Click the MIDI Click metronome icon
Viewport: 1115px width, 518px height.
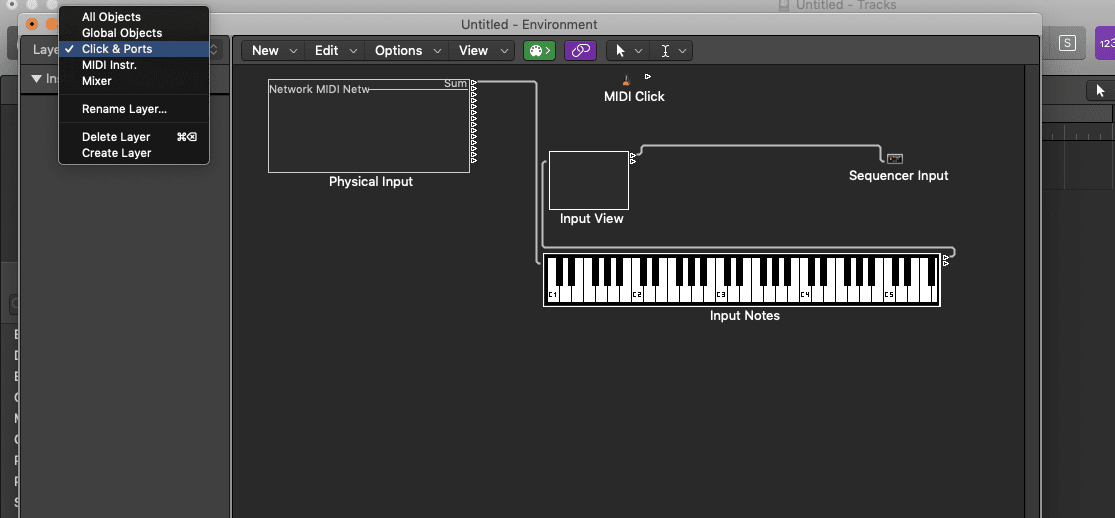pyautogui.click(x=626, y=80)
